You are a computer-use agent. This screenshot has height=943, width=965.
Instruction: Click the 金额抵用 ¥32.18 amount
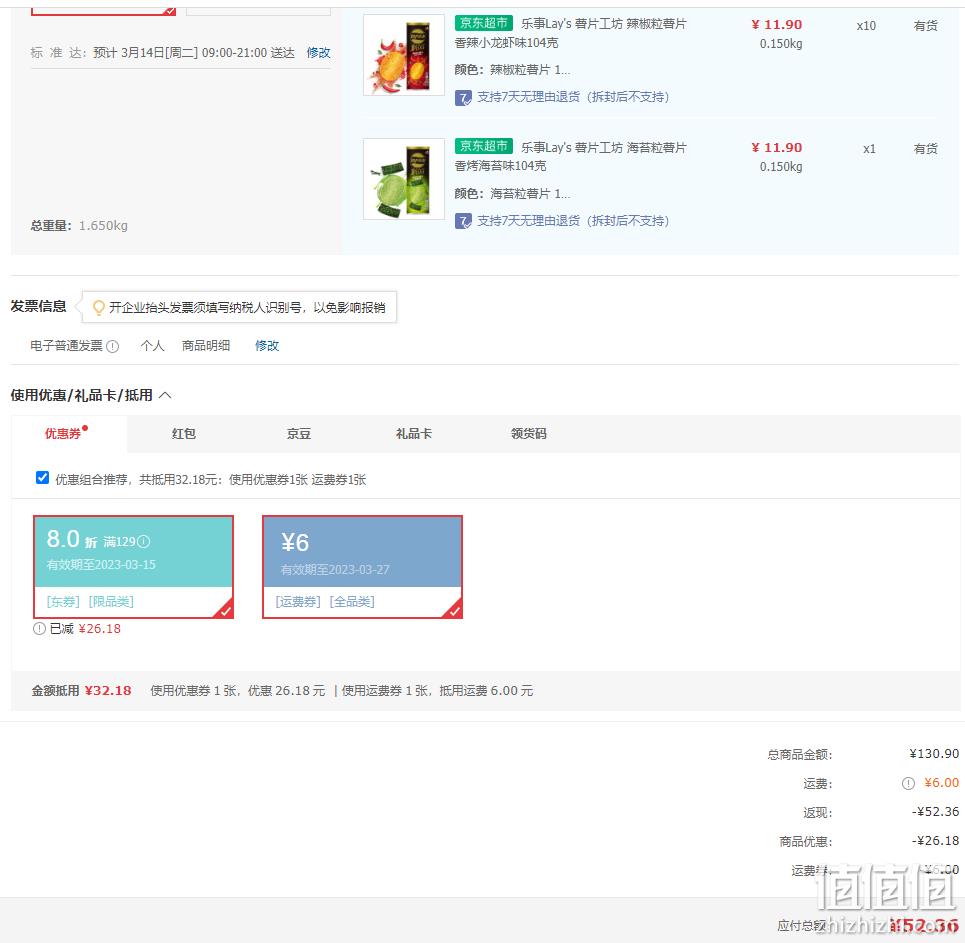click(x=108, y=691)
